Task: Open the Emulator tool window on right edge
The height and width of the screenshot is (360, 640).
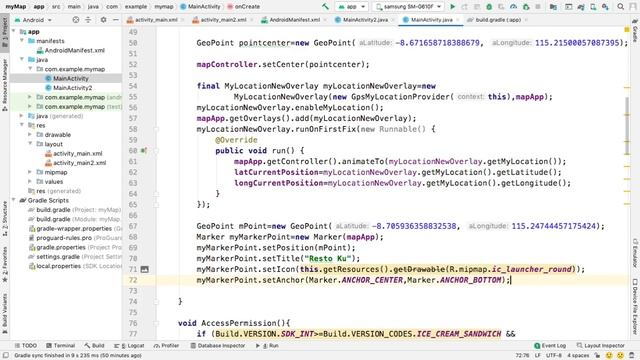Action: click(x=635, y=254)
